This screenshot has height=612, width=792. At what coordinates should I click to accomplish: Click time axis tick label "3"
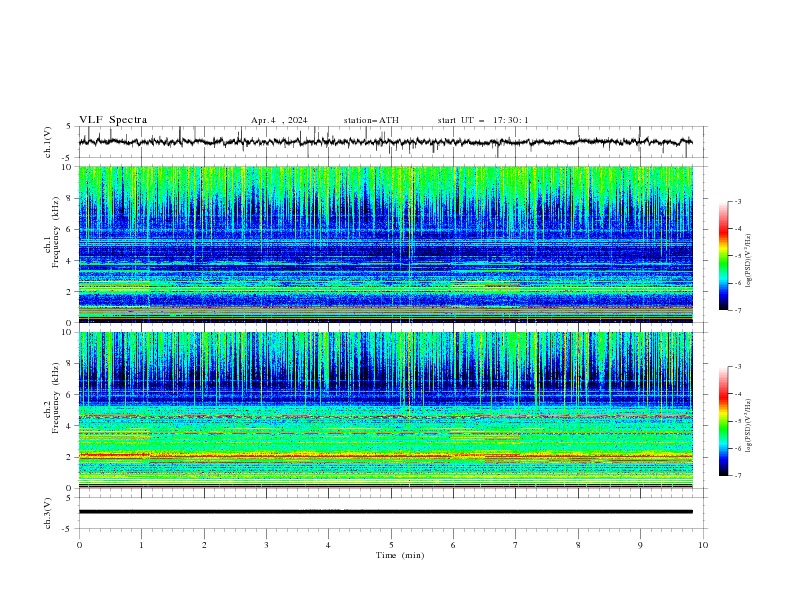click(266, 545)
